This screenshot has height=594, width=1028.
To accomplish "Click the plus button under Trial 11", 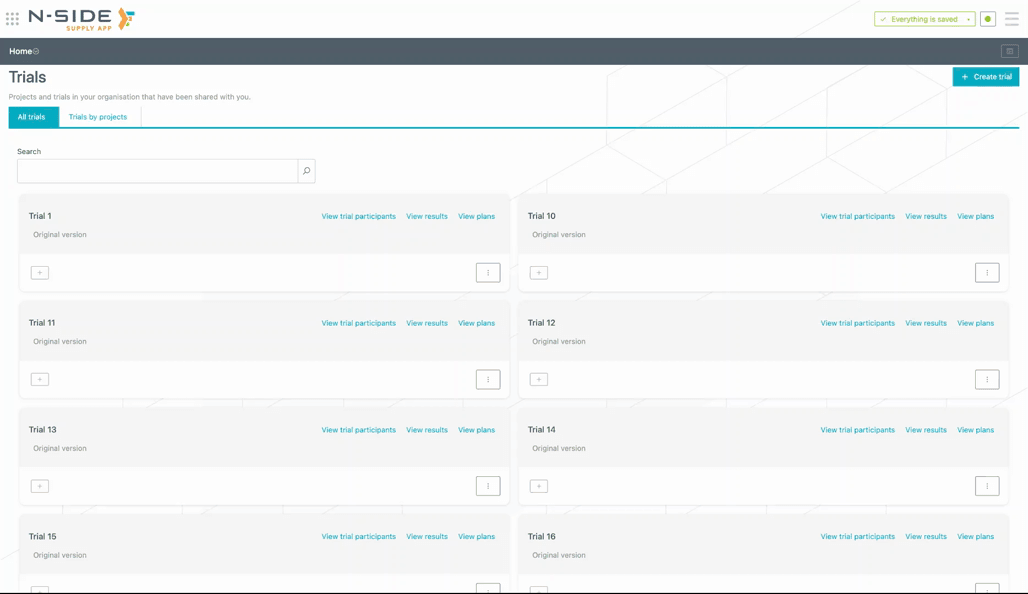I will coord(40,380).
